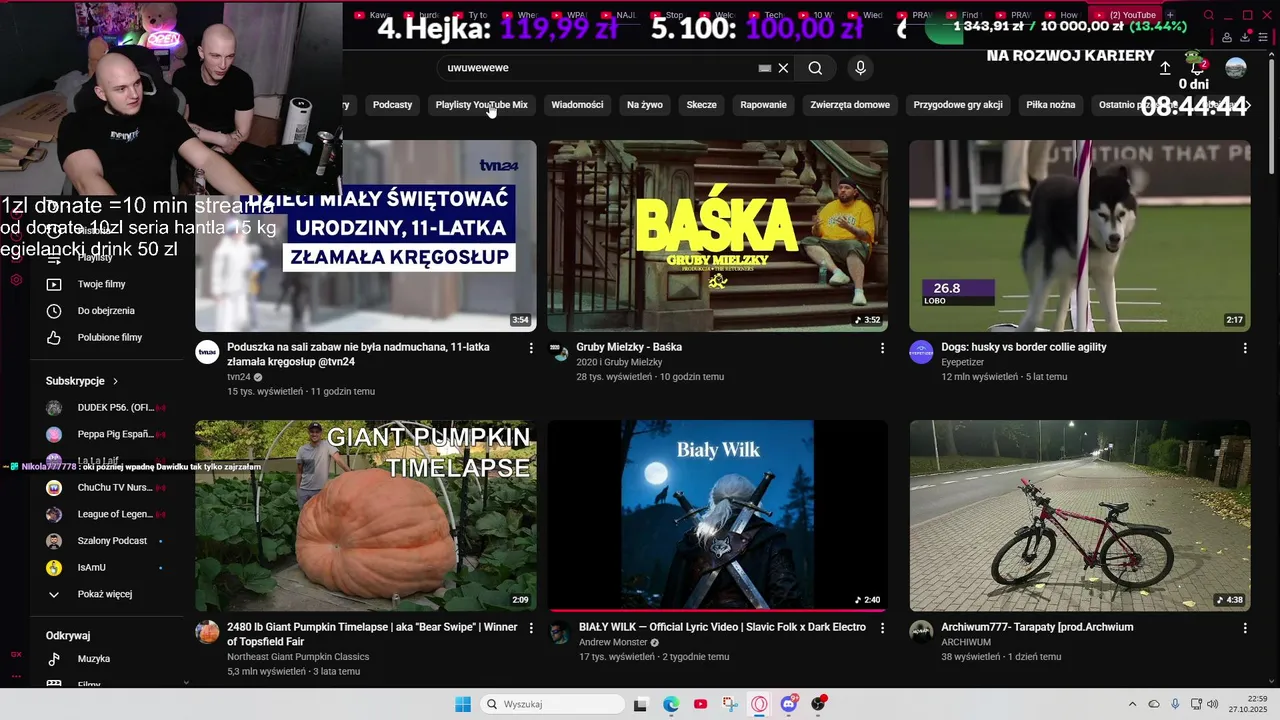Open the Tarapaty bicycle video thumbnail

click(x=1080, y=516)
